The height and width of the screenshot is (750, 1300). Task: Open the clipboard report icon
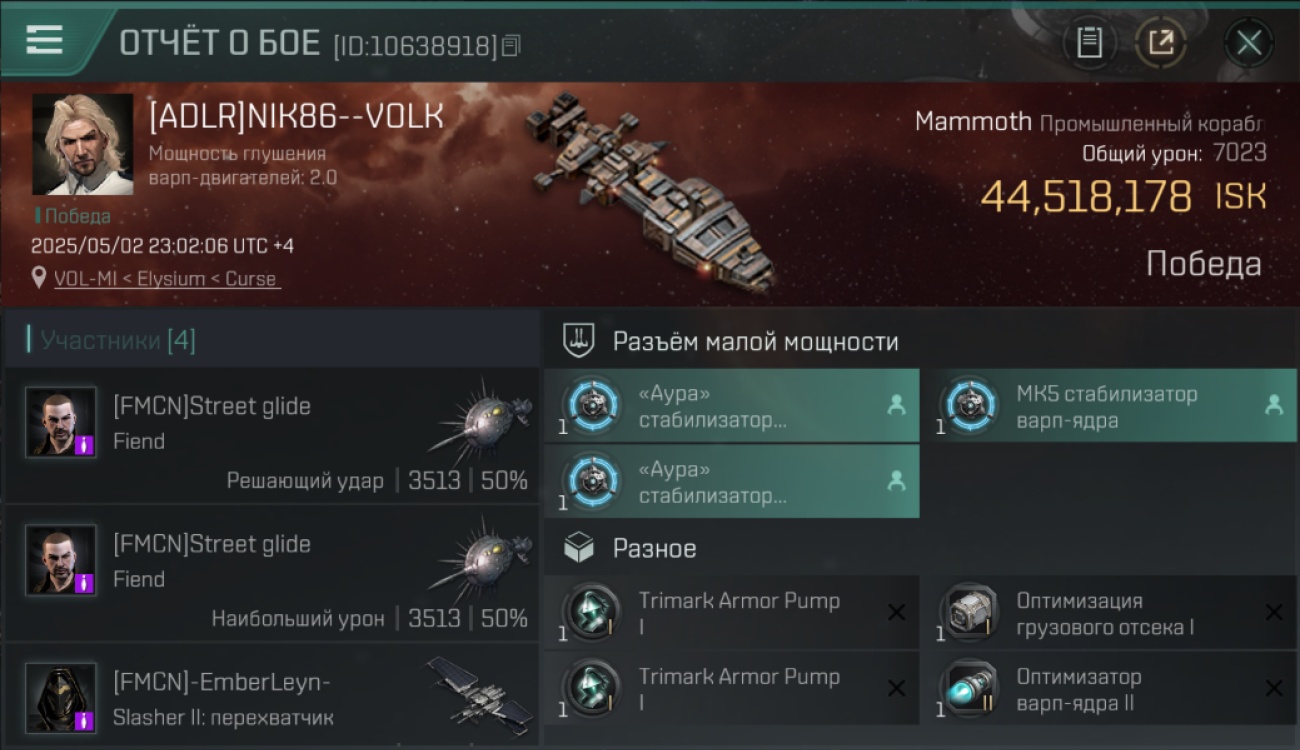[1090, 43]
